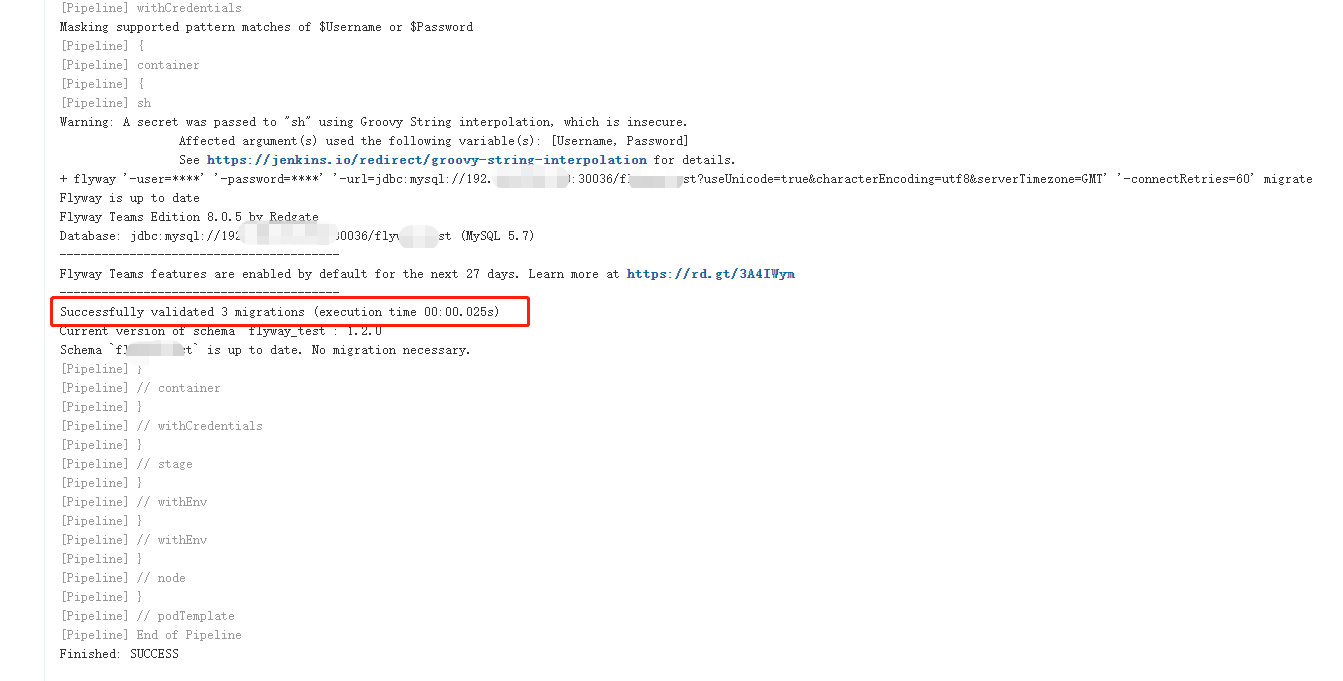Open the rd.gt/3A4IWym link

pyautogui.click(x=711, y=274)
